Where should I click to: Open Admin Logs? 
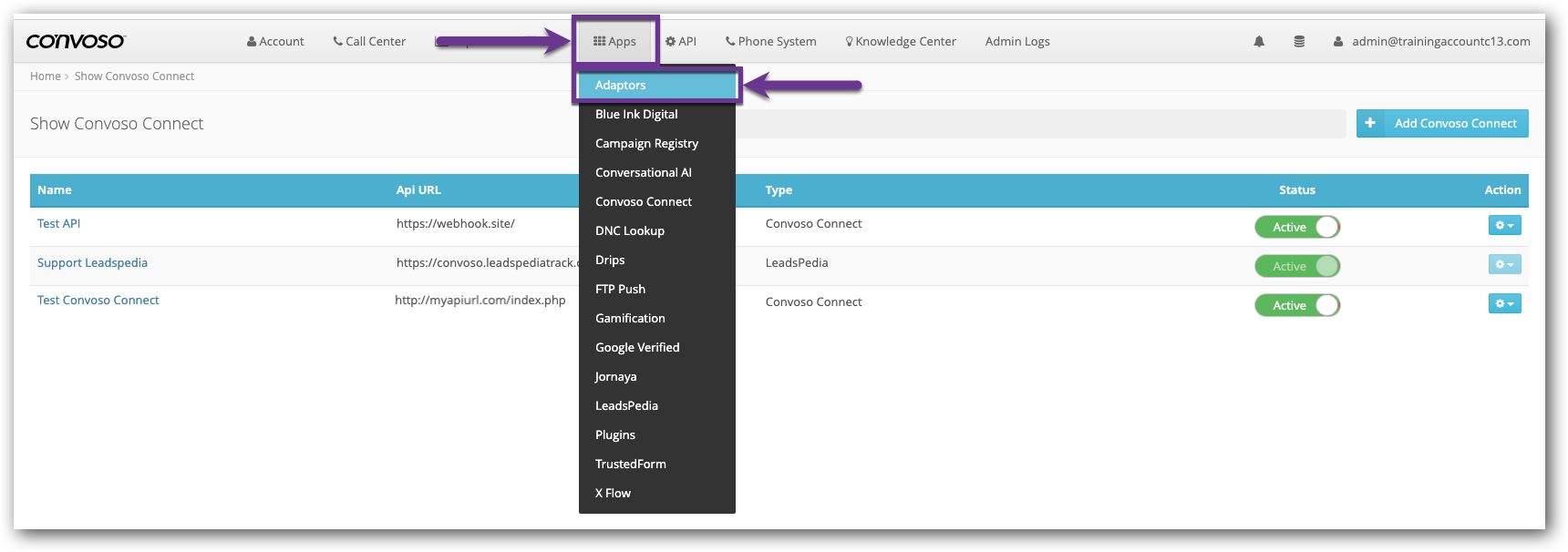(1017, 41)
